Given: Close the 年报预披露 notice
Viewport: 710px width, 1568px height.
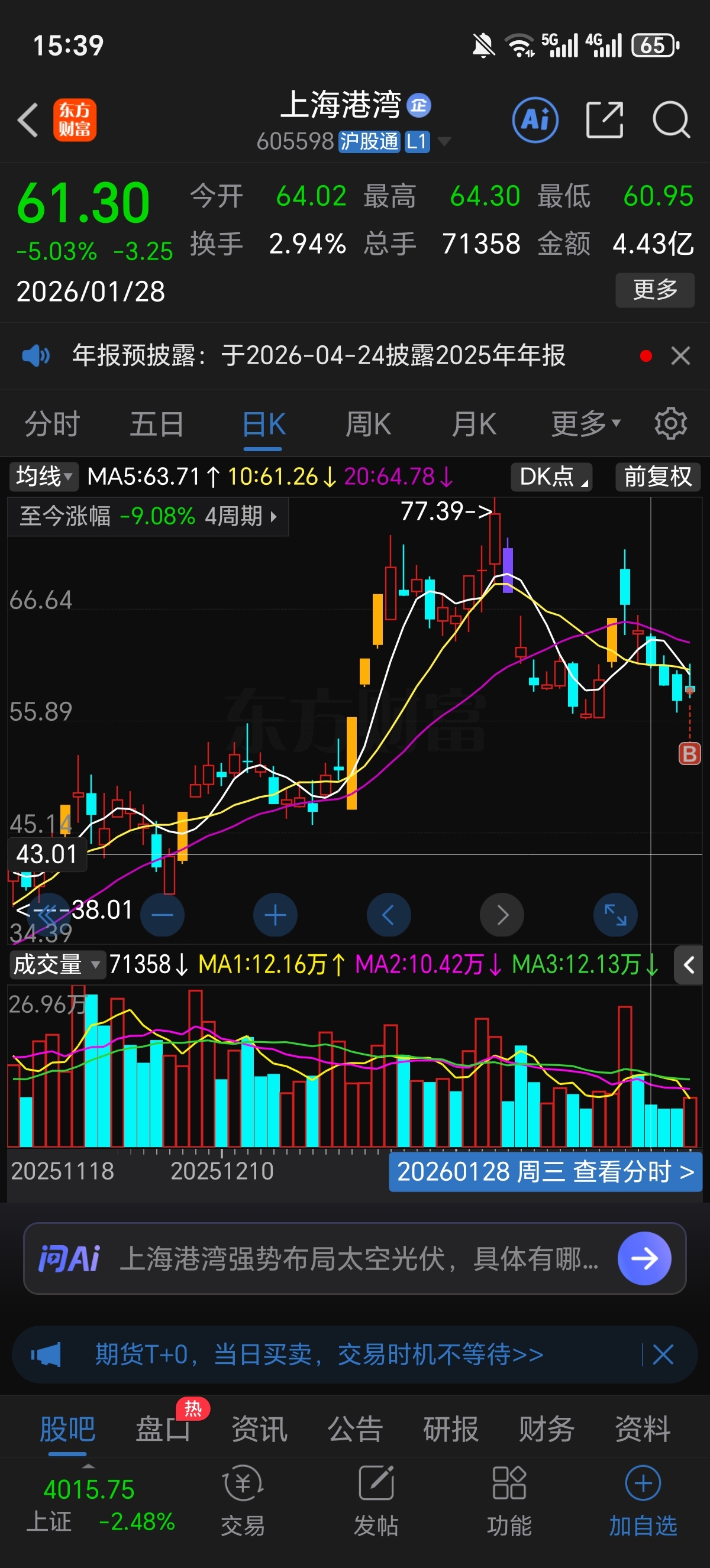Looking at the screenshot, I should point(680,355).
